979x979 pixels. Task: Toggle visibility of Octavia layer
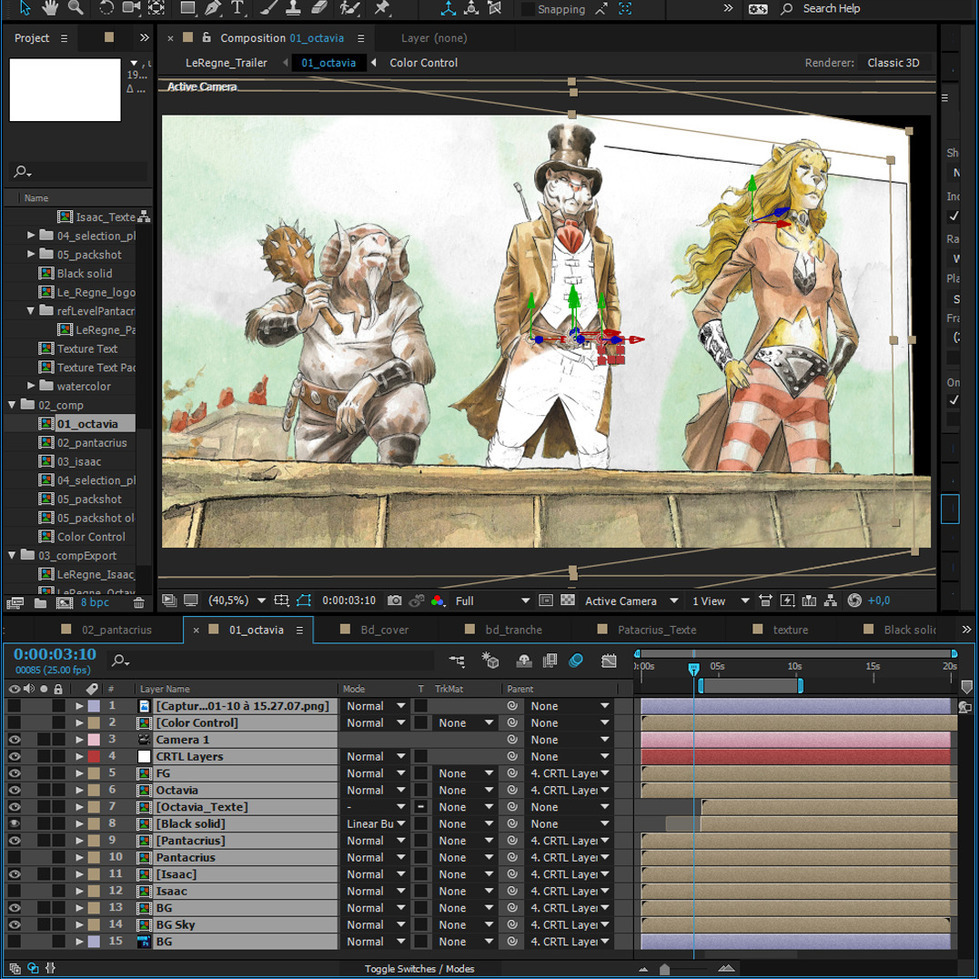coord(14,790)
